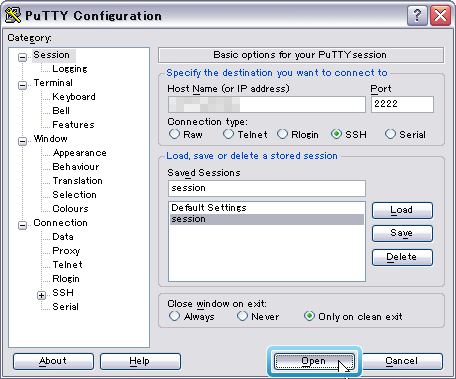Select the Proxy category item
Screen dimensions: 456x379
[x=66, y=251]
